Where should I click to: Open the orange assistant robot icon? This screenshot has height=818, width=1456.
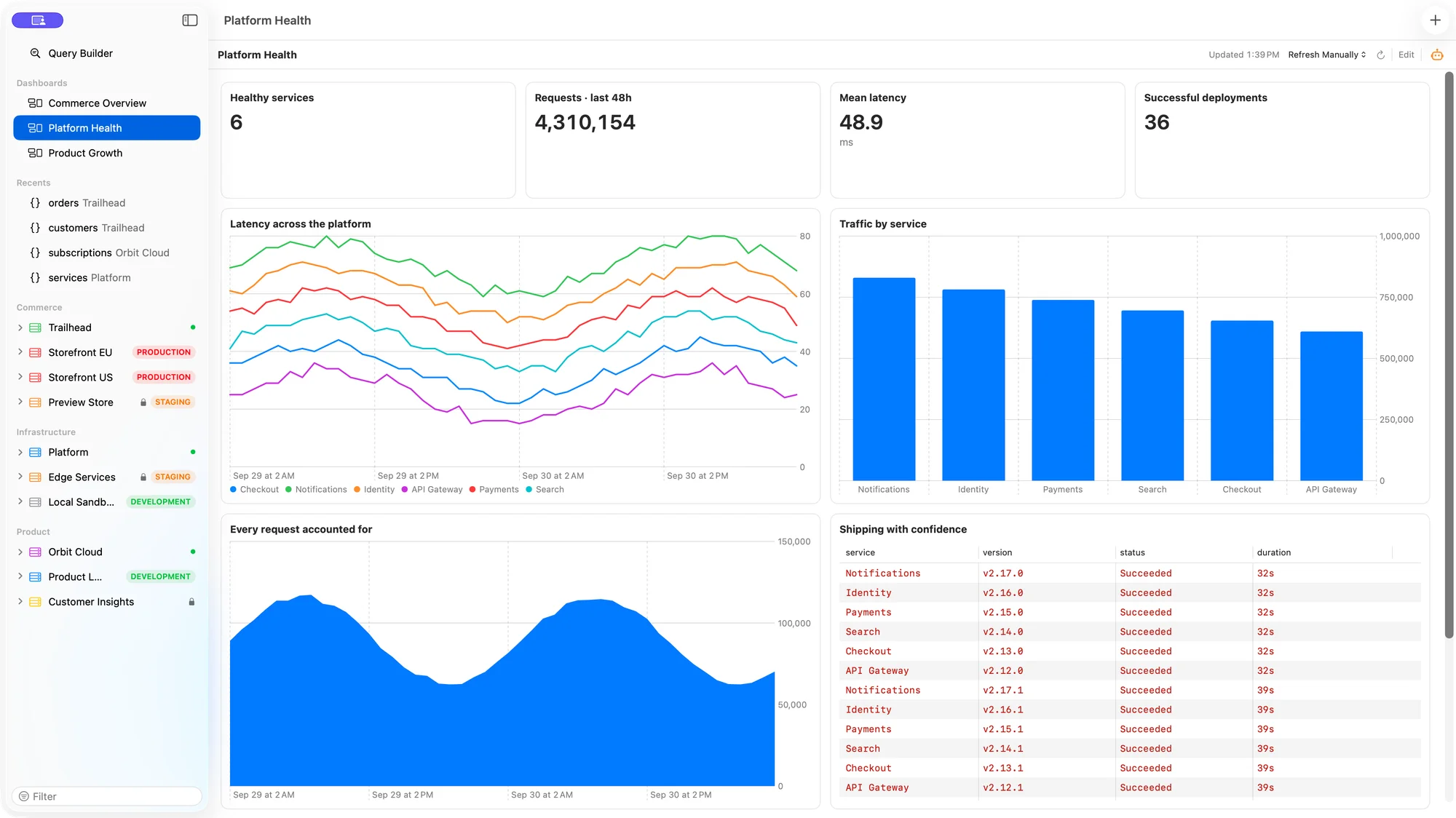(1437, 55)
